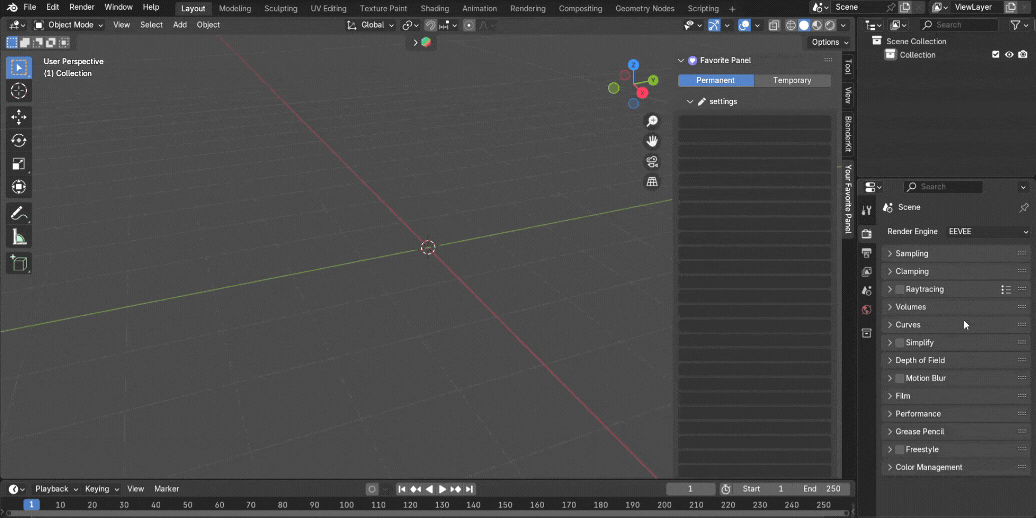Click the Blender logo menu icon
The width and height of the screenshot is (1036, 518).
(x=13, y=7)
